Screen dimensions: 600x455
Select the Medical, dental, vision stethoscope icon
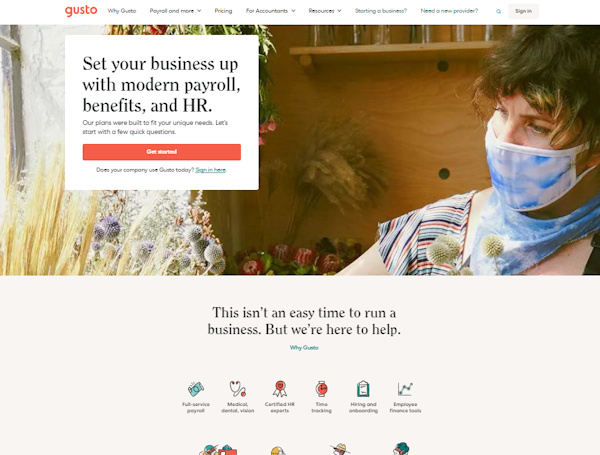[238, 389]
